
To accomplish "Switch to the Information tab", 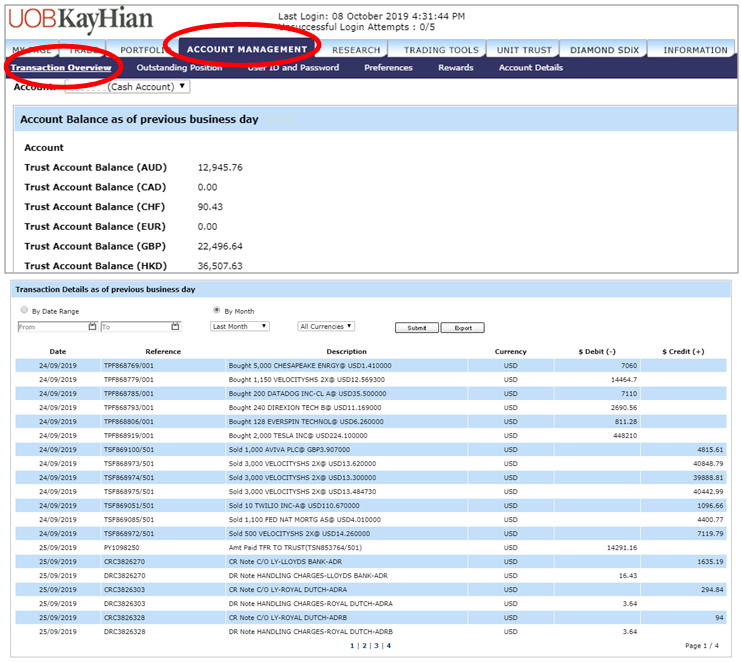I will click(x=695, y=50).
